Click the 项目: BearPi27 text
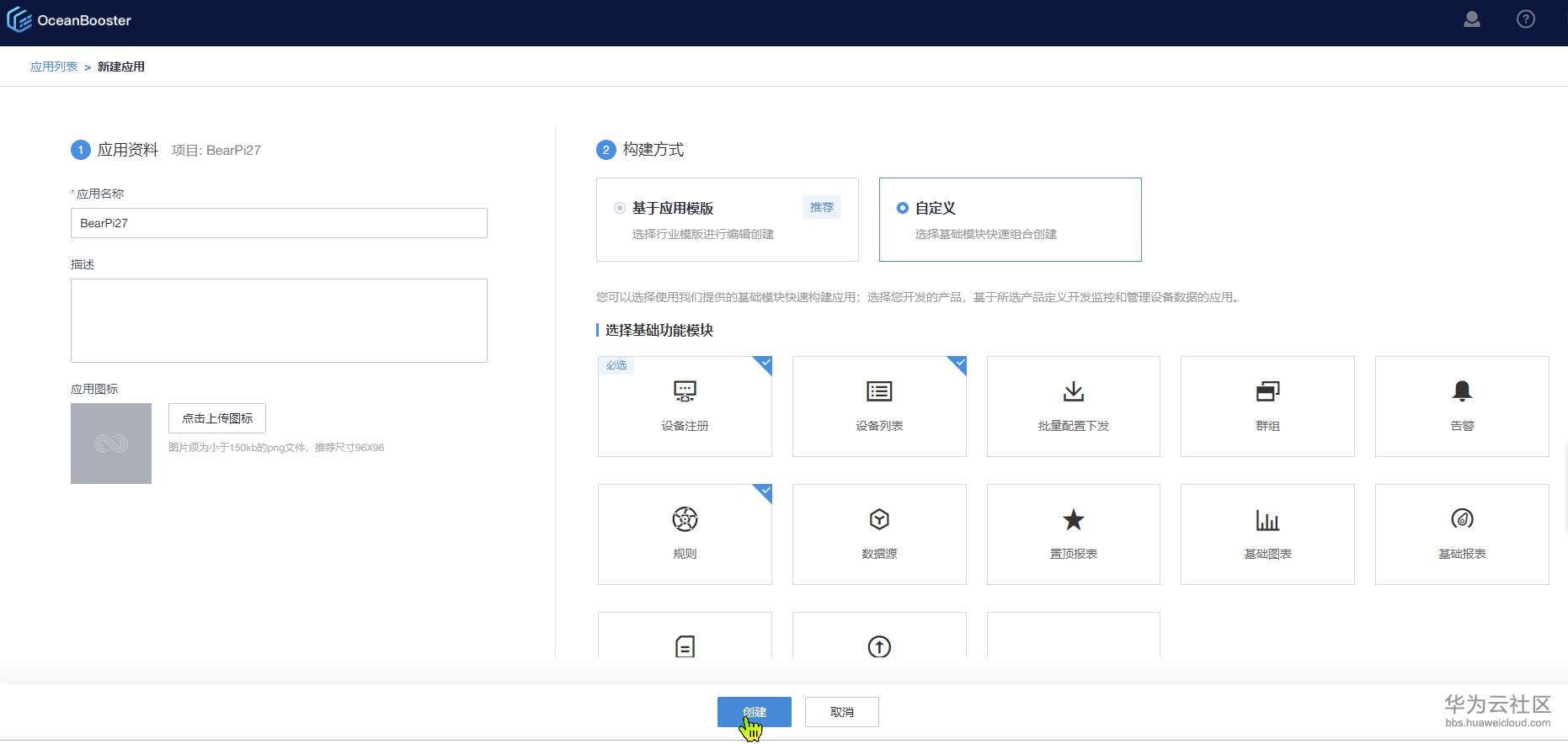This screenshot has height=744, width=1568. (216, 151)
